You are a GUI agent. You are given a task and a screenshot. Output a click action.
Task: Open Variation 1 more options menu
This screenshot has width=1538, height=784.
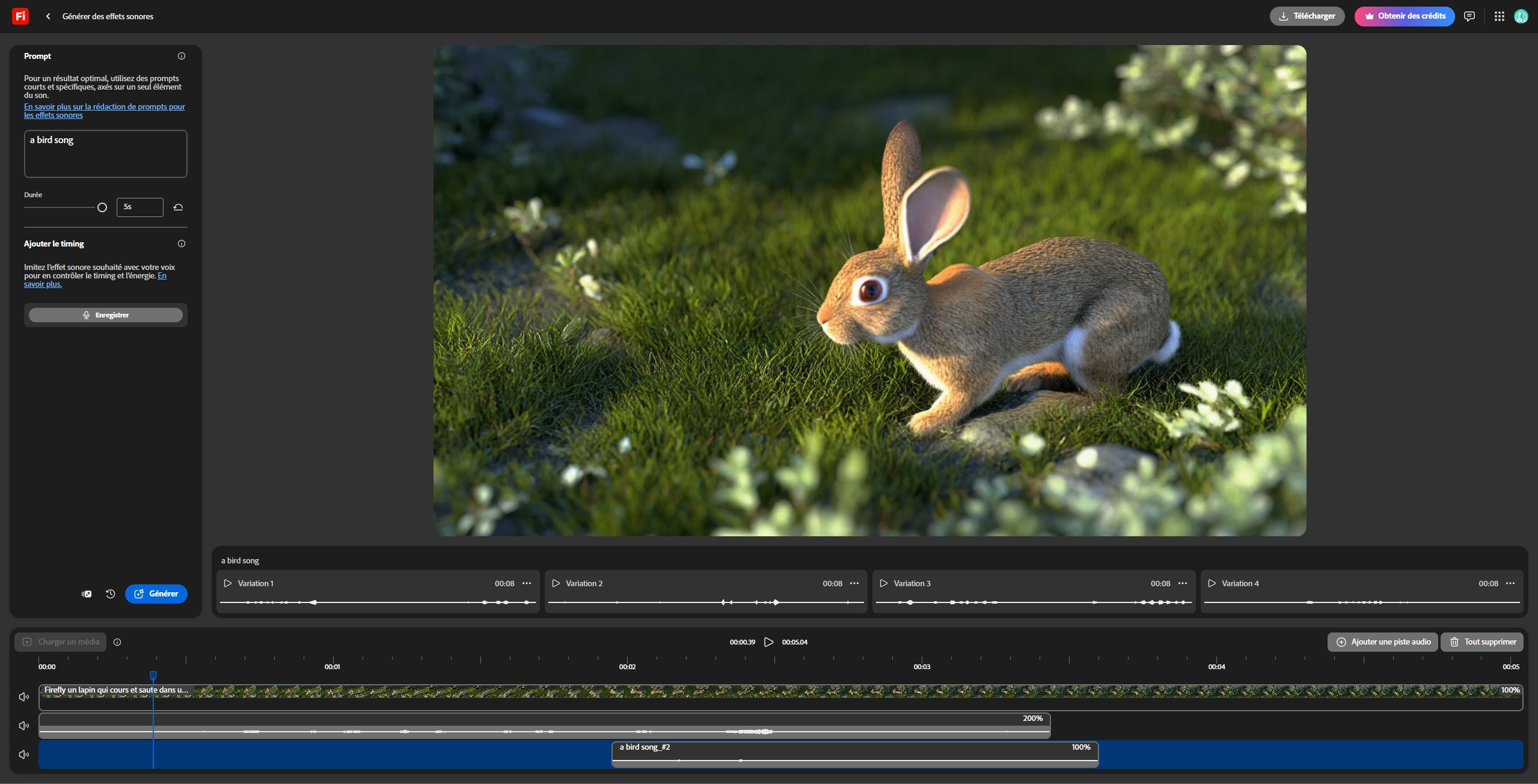[x=527, y=583]
